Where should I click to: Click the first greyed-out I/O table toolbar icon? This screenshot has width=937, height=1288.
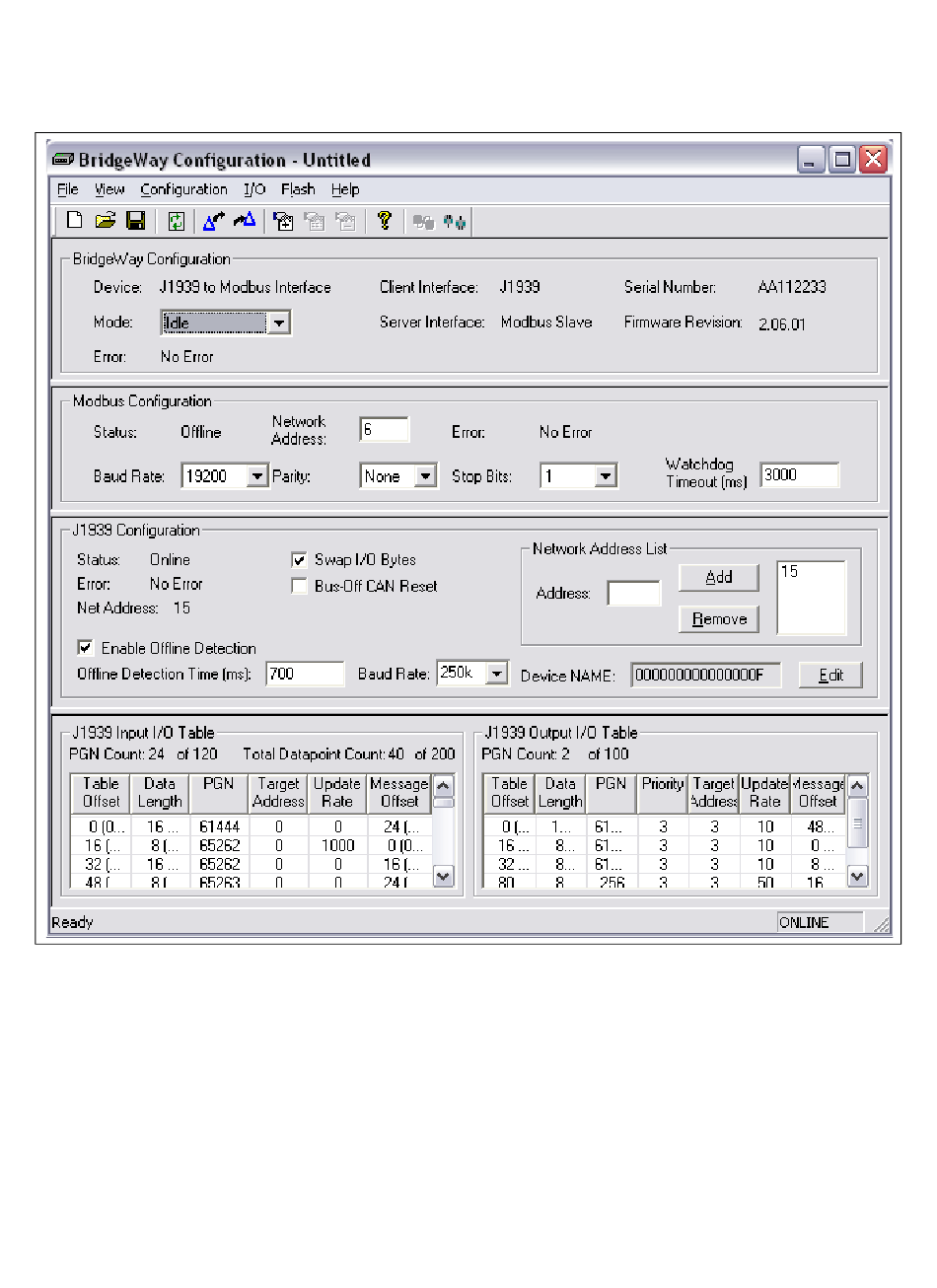(315, 221)
